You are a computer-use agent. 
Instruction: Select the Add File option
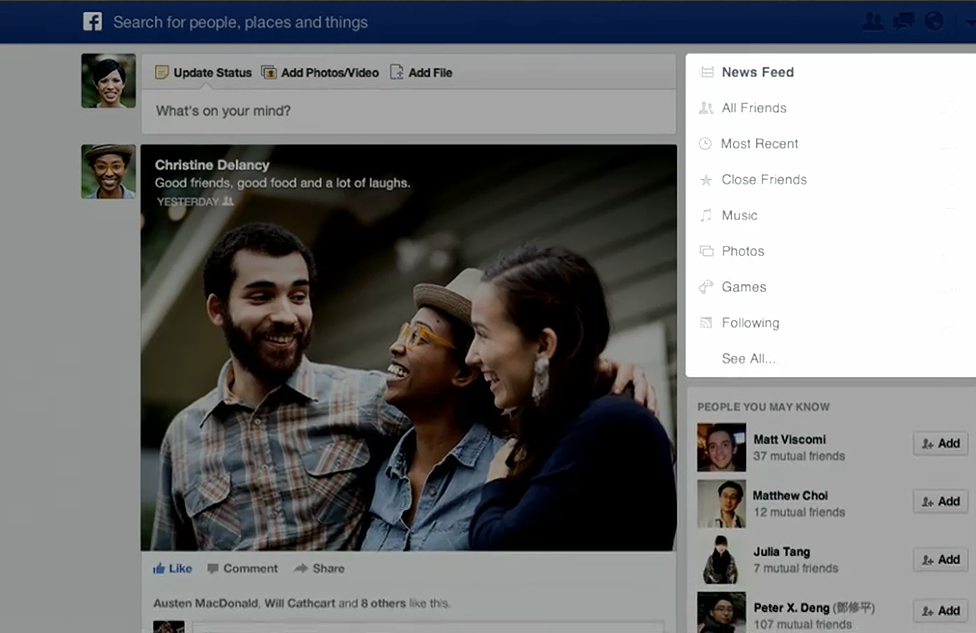(421, 73)
